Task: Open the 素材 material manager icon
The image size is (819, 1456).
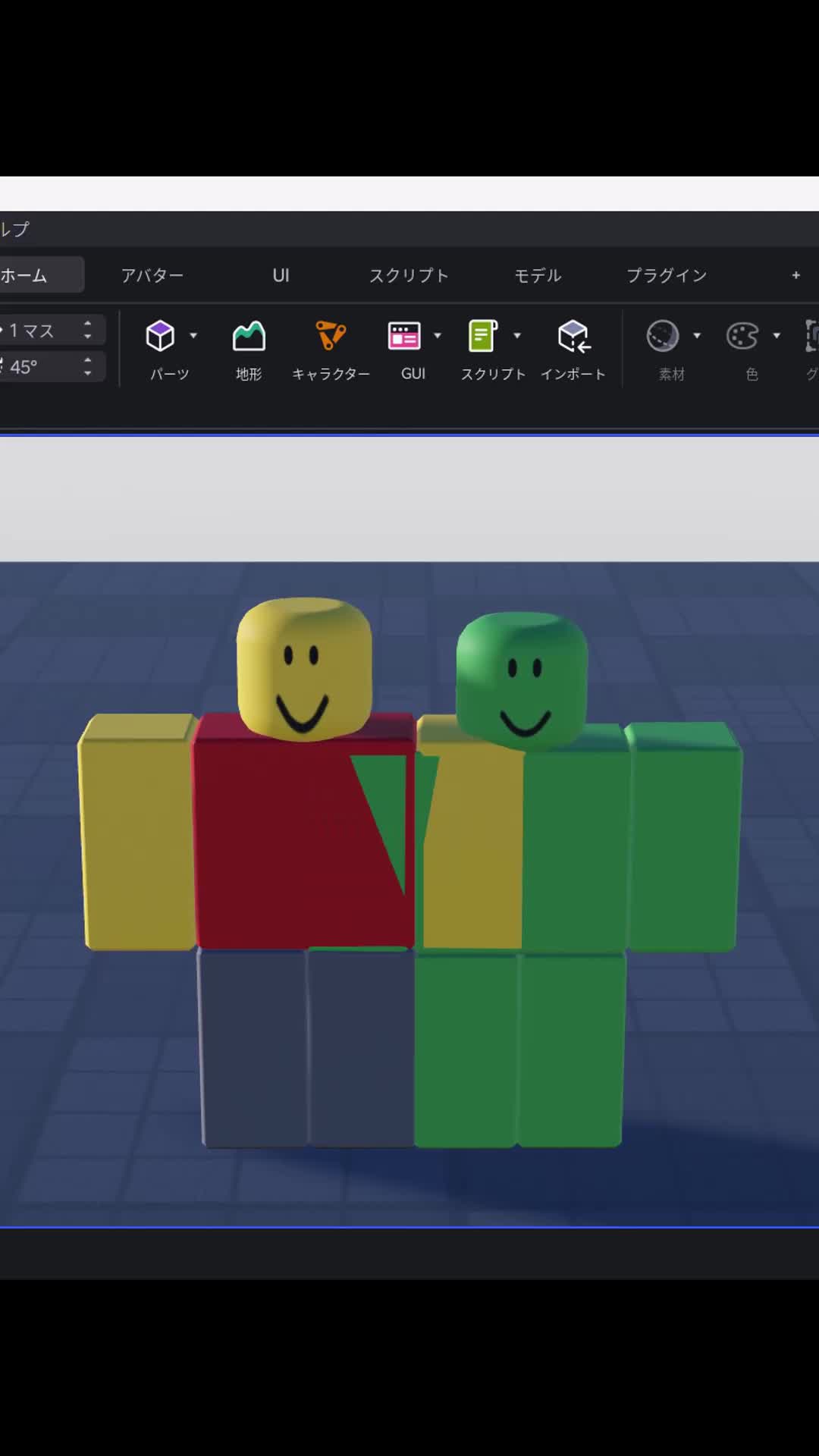Action: pyautogui.click(x=662, y=336)
